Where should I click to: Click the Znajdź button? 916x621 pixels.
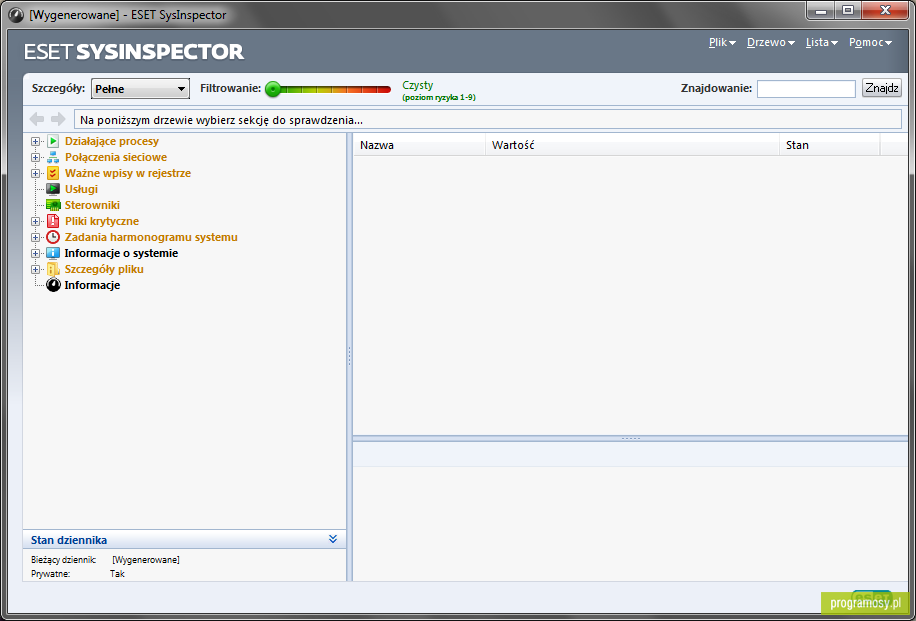click(882, 88)
